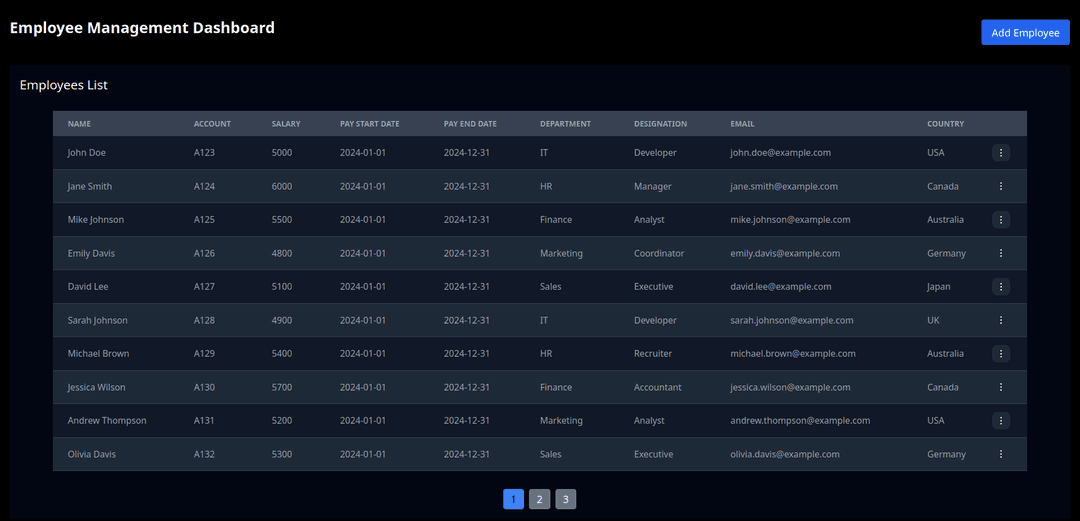Click the Employee Management Dashboard title
Viewport: 1080px width, 521px height.
[x=142, y=28]
